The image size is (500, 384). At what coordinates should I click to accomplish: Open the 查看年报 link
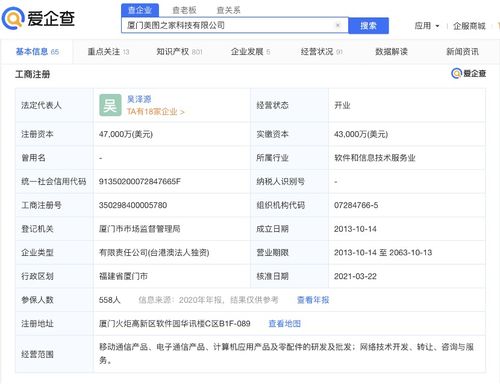[x=313, y=300]
